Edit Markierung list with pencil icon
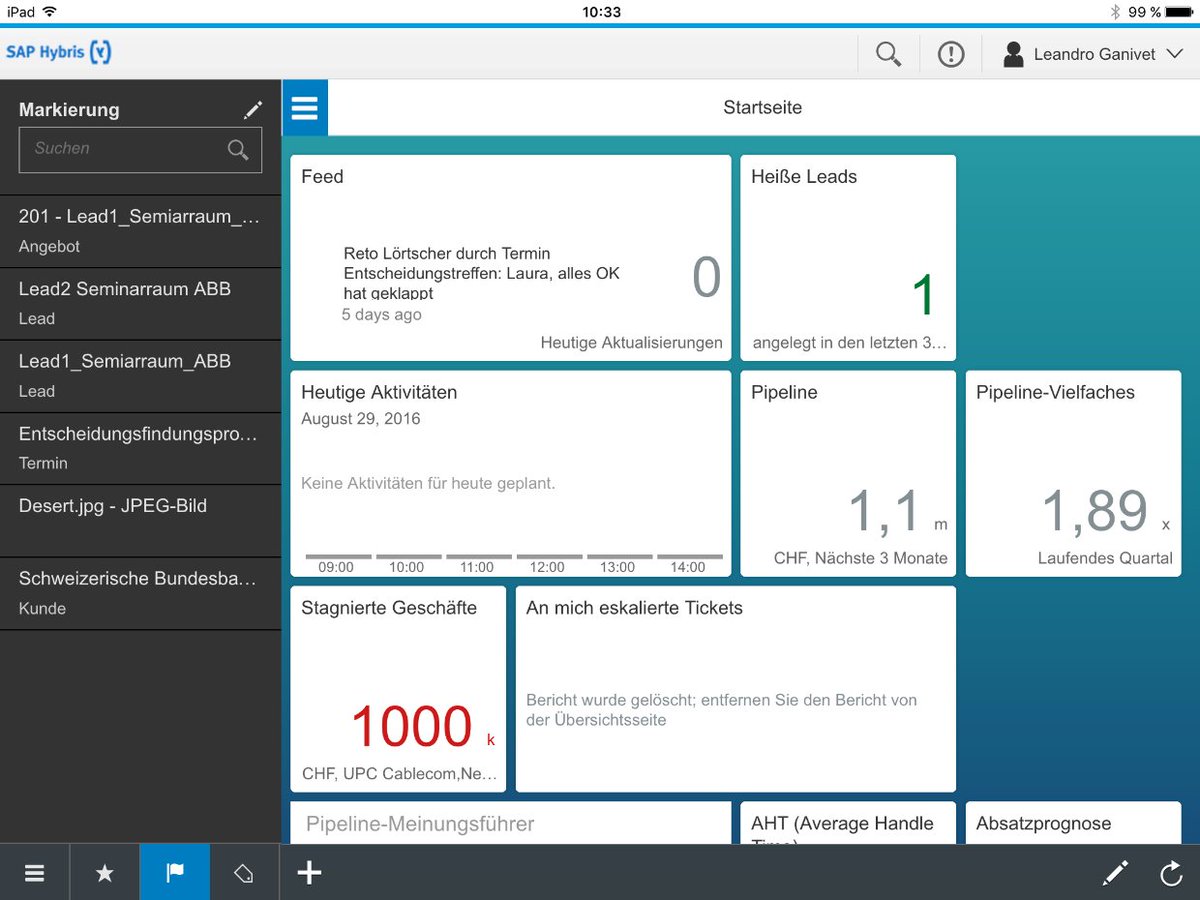1200x900 pixels. point(253,109)
